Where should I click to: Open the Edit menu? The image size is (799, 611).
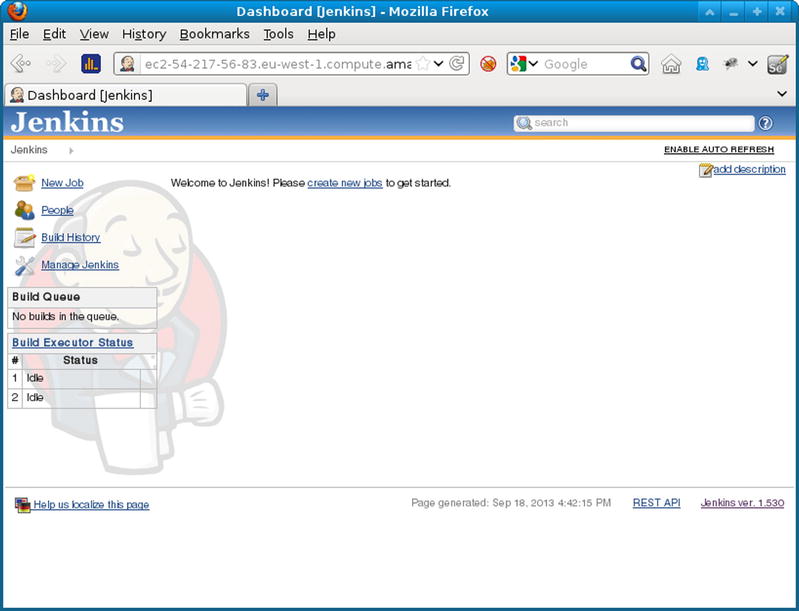pos(54,34)
